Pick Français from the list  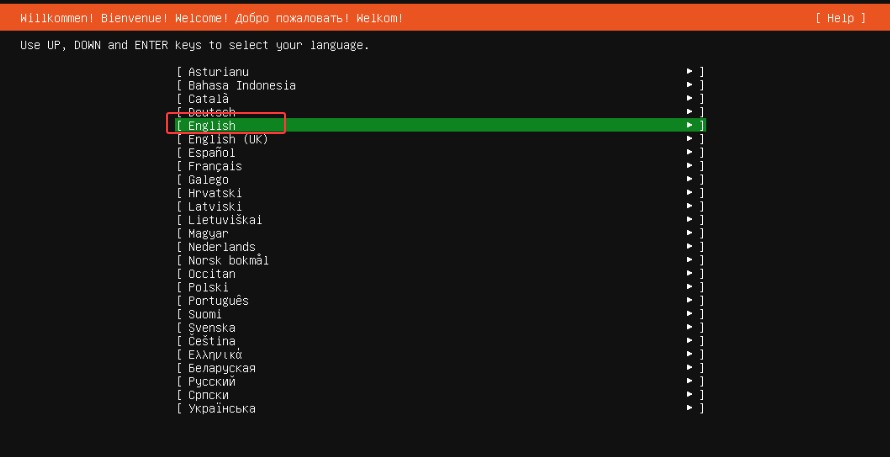point(214,166)
